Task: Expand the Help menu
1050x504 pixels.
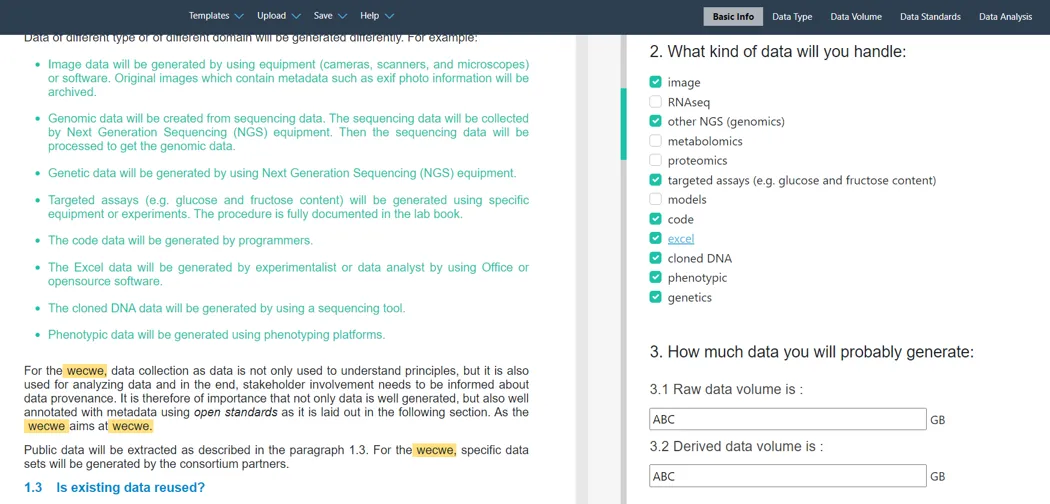Action: [376, 16]
